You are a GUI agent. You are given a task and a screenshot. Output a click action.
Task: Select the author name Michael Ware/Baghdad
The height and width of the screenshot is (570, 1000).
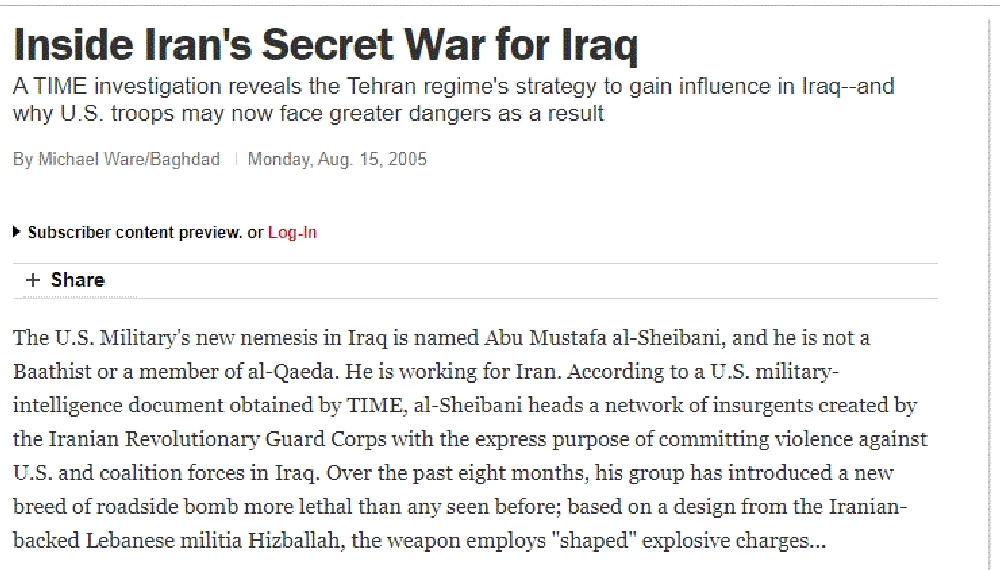pos(129,160)
